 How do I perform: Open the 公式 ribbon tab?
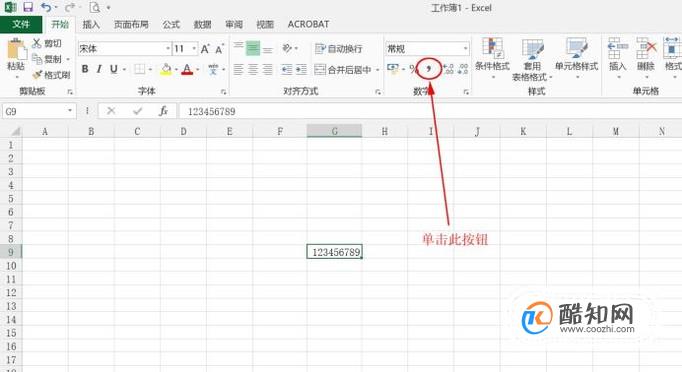tap(171, 24)
